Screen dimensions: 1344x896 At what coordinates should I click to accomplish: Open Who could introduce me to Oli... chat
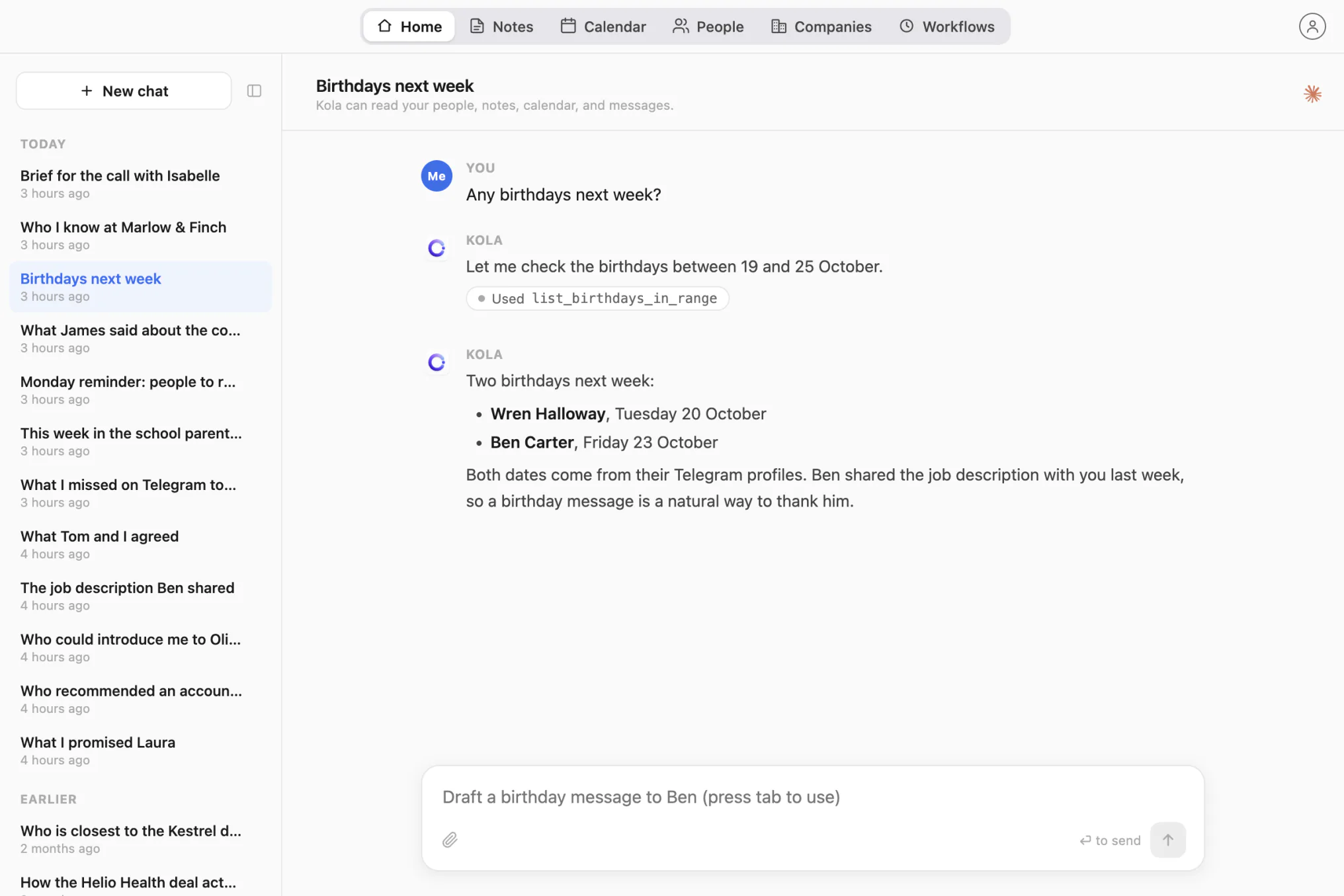[x=140, y=647]
